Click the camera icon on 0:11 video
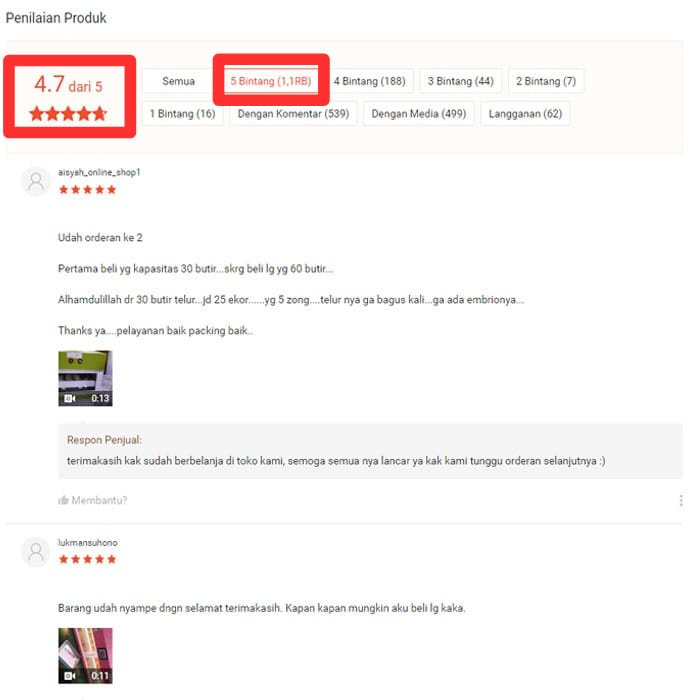Screen dimensions: 700x700 [x=70, y=676]
